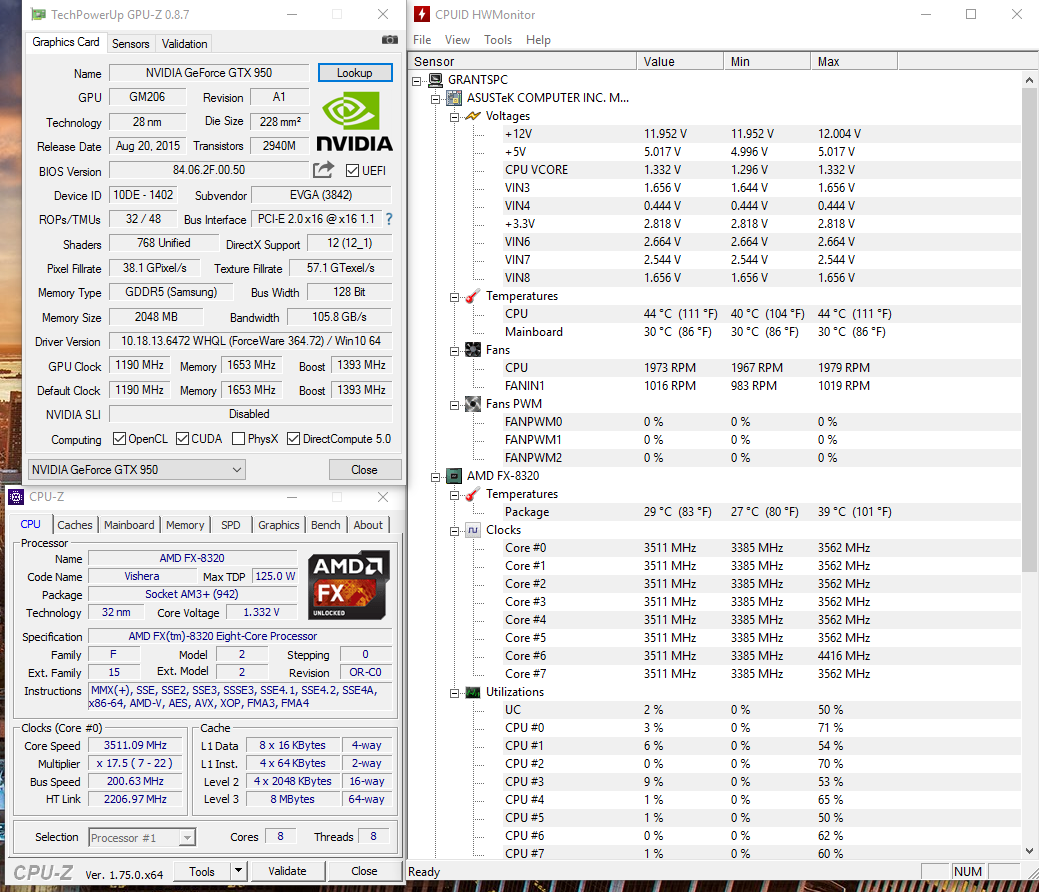Click the HWMonitor scroll up arrow
Viewport: 1039px width, 892px height.
point(1029,80)
